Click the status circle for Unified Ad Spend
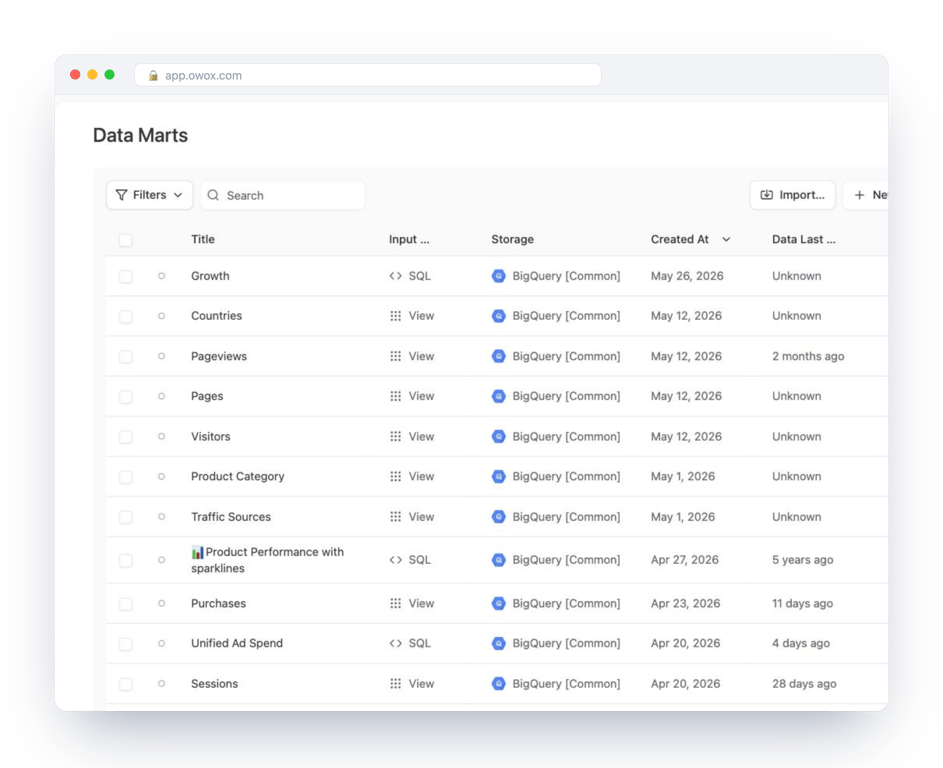The width and height of the screenshot is (943, 768). click(162, 644)
